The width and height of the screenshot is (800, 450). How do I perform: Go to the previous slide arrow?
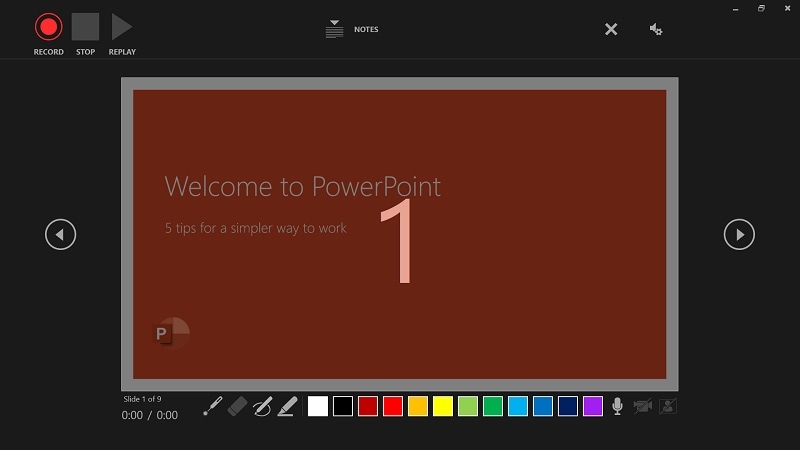coord(60,234)
